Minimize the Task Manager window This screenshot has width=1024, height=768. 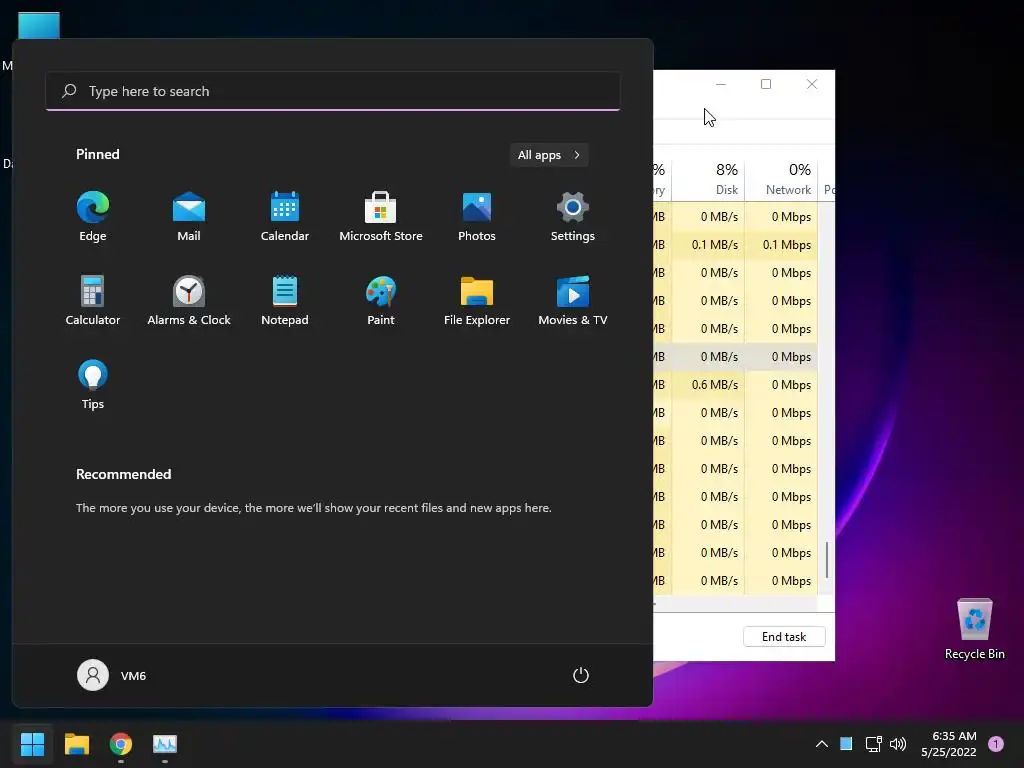pyautogui.click(x=721, y=84)
